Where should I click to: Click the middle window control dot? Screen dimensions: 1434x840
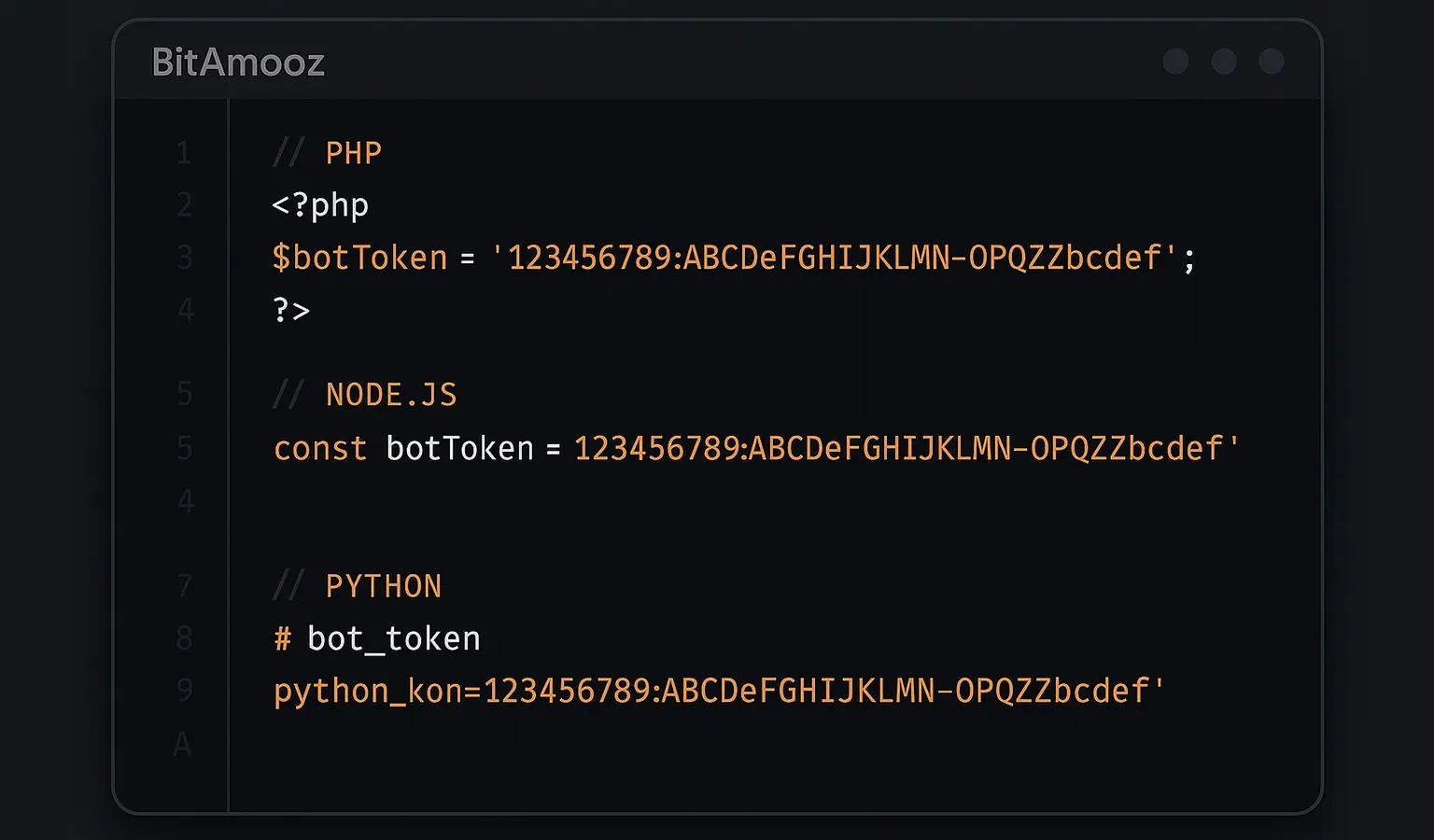tap(1223, 62)
